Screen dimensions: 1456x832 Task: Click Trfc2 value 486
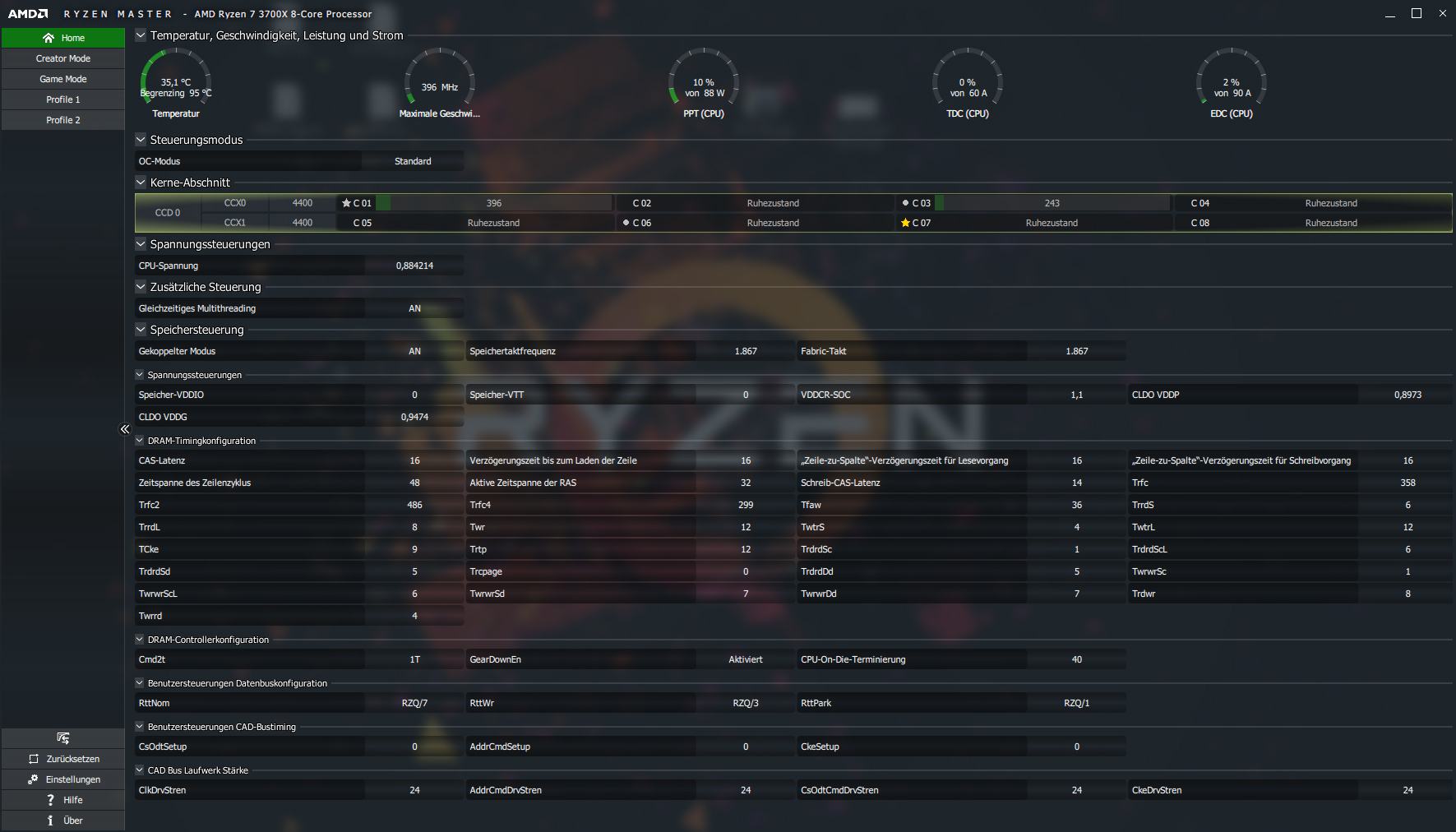(414, 505)
